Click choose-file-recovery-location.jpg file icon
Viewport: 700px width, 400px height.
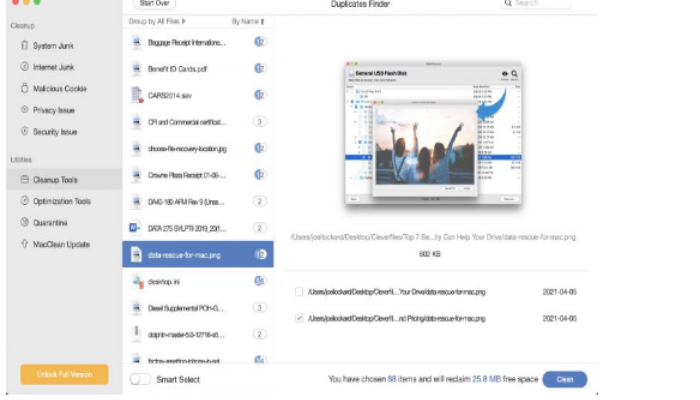tap(136, 148)
